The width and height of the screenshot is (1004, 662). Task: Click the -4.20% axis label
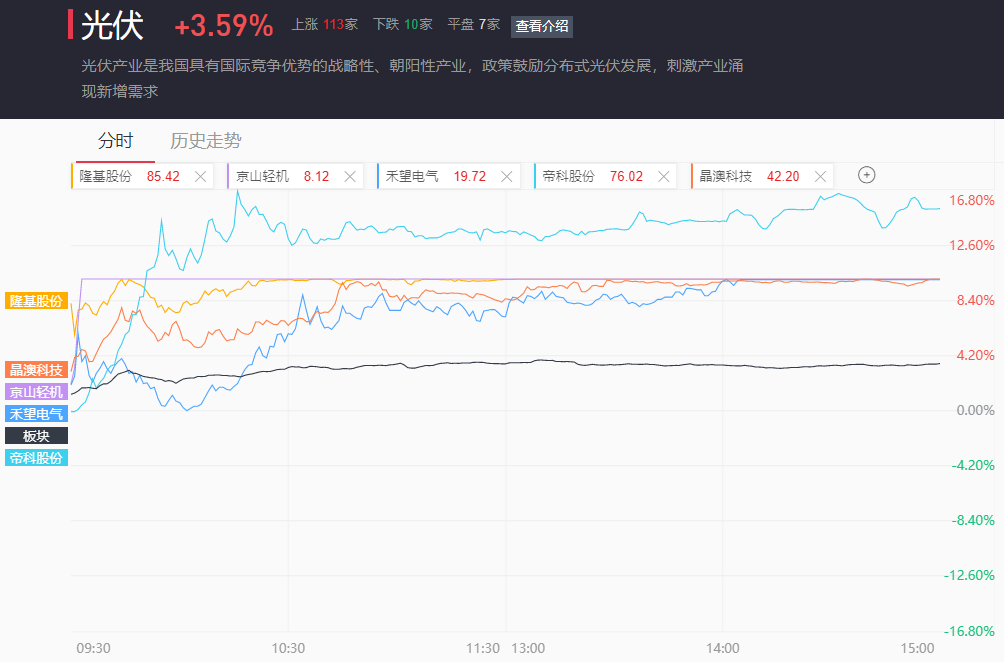[x=973, y=465]
